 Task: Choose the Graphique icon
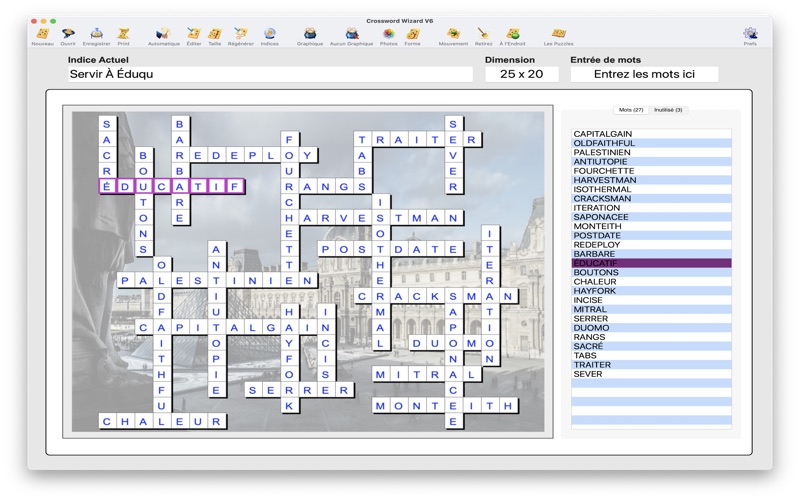point(310,34)
